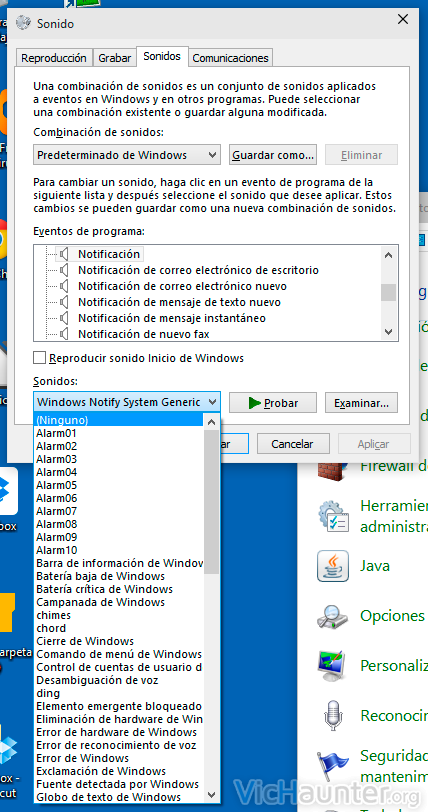Click the Sonido window speaker icon
Viewport: 428px width, 812px height.
[23, 23]
